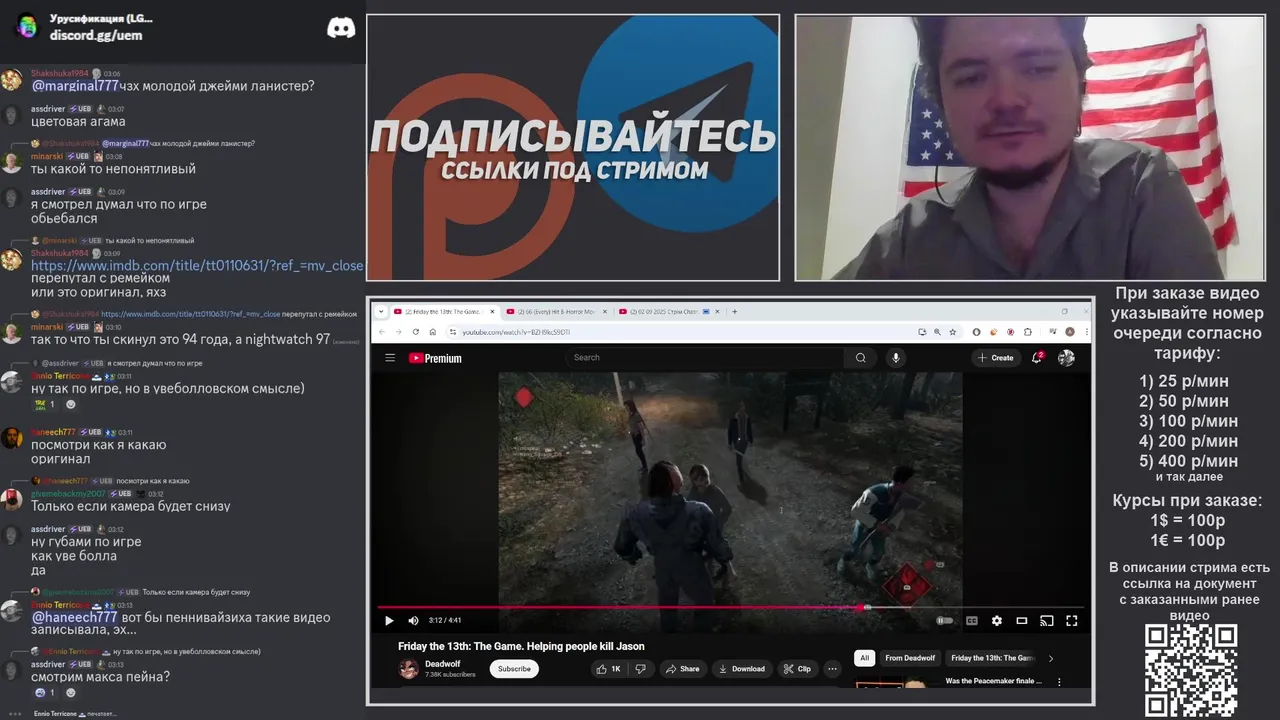Open the YouTube hamburger guide menu
Viewport: 1280px width, 720px height.
pos(390,358)
